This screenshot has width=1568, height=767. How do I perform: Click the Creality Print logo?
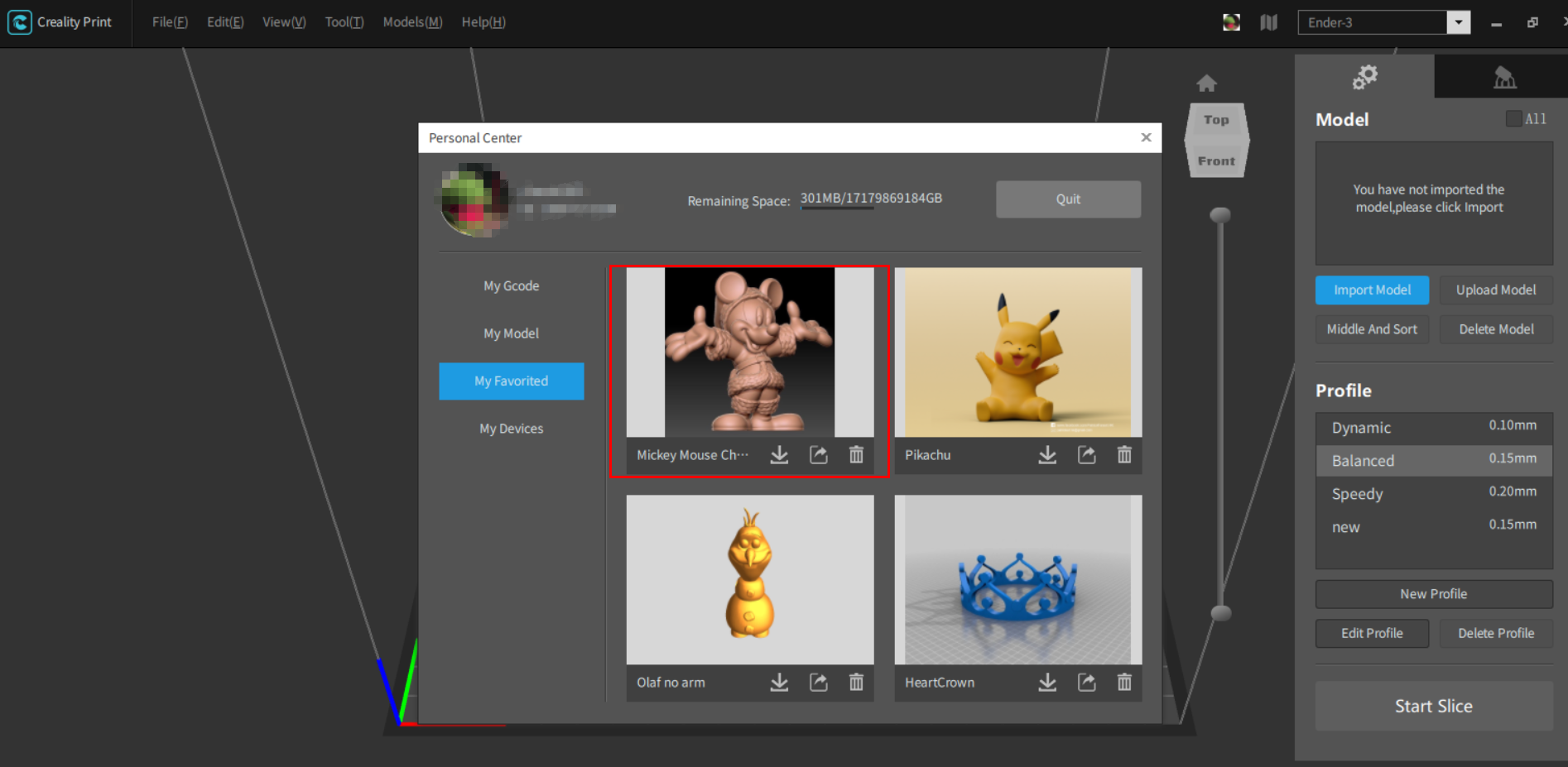coord(19,22)
